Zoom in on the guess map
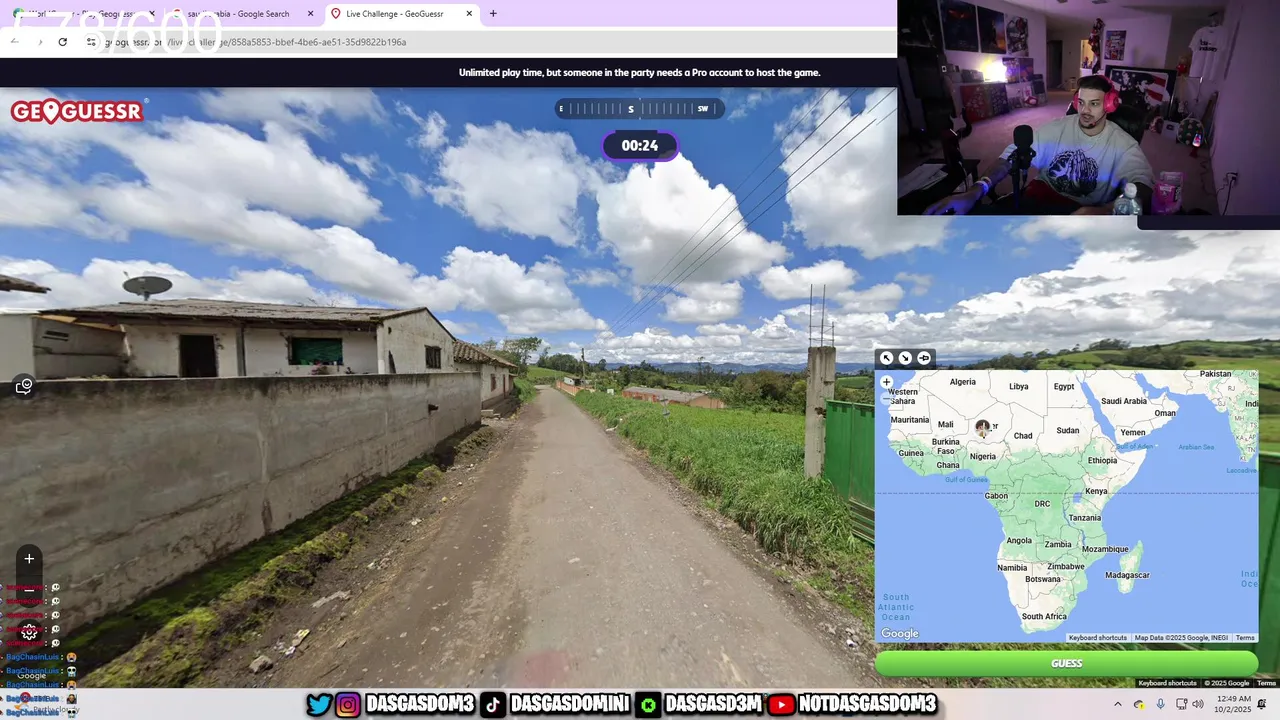The image size is (1280, 720). [x=886, y=382]
